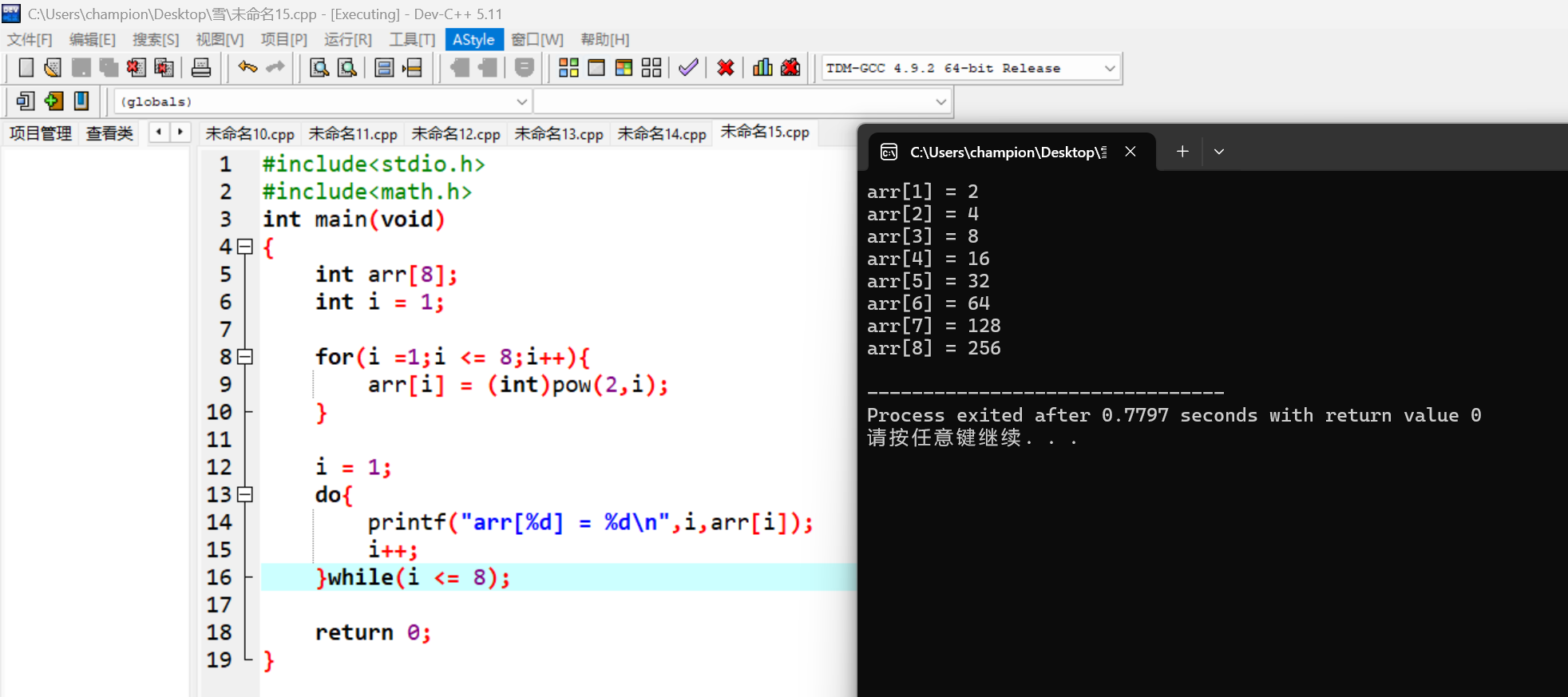Open the highlighted AStyle menu
Screen dimensions: 1568x697
click(x=473, y=40)
